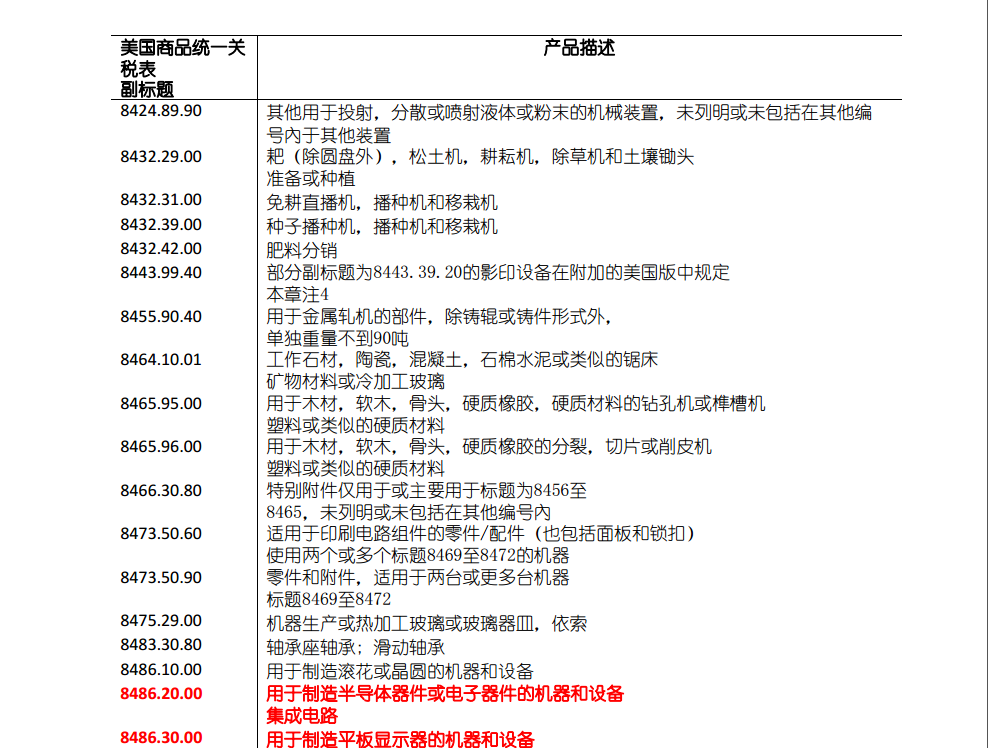Screen dimensions: 988x748
Task: Select the header 美国商品统一关税表副标题
Action: click(x=182, y=68)
